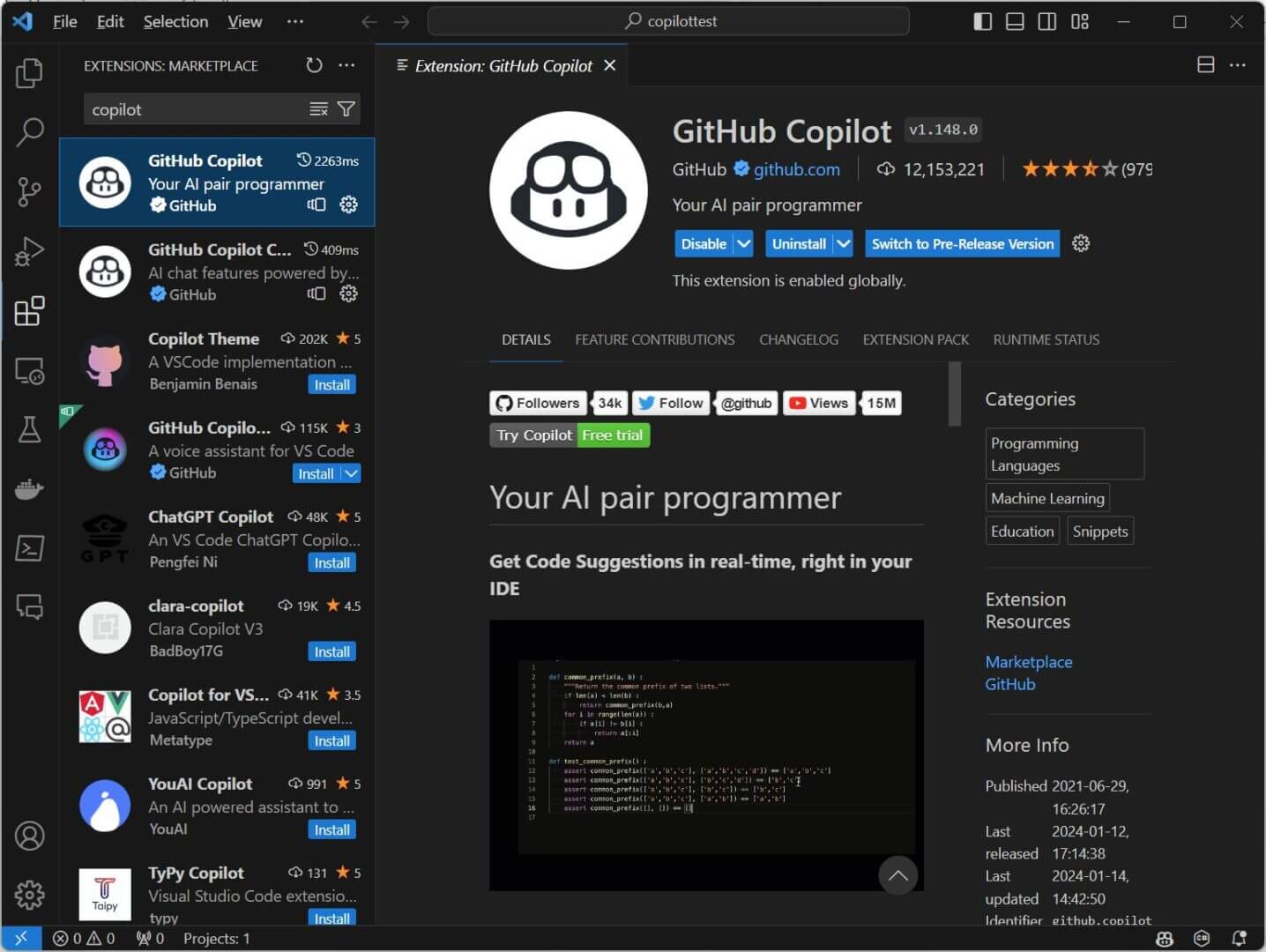Open the extensions filter options

346,108
